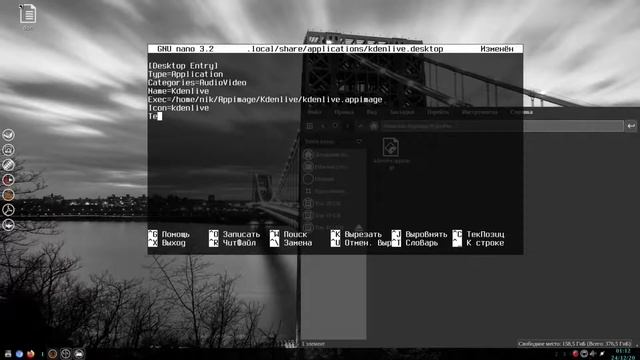This screenshot has height=360, width=640.
Task: Click the 'Exec=' line in nano
Action: point(265,100)
